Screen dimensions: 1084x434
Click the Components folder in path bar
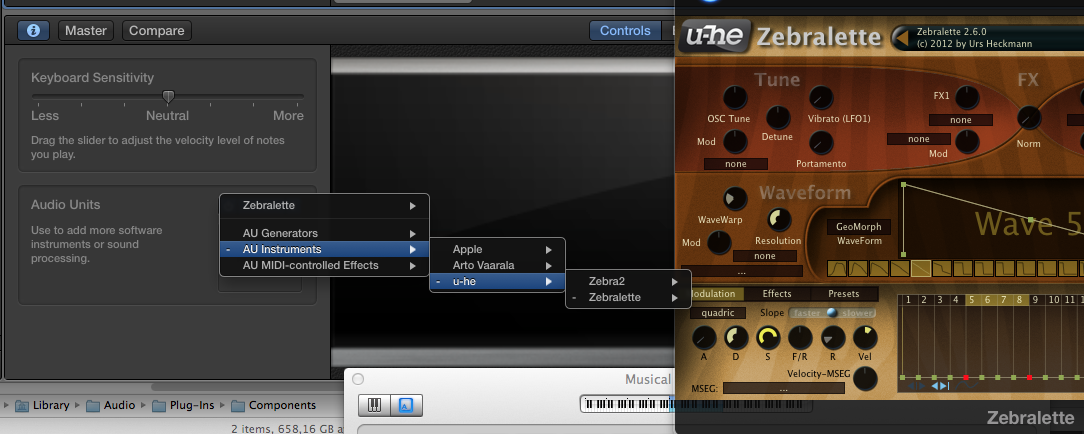point(274,405)
